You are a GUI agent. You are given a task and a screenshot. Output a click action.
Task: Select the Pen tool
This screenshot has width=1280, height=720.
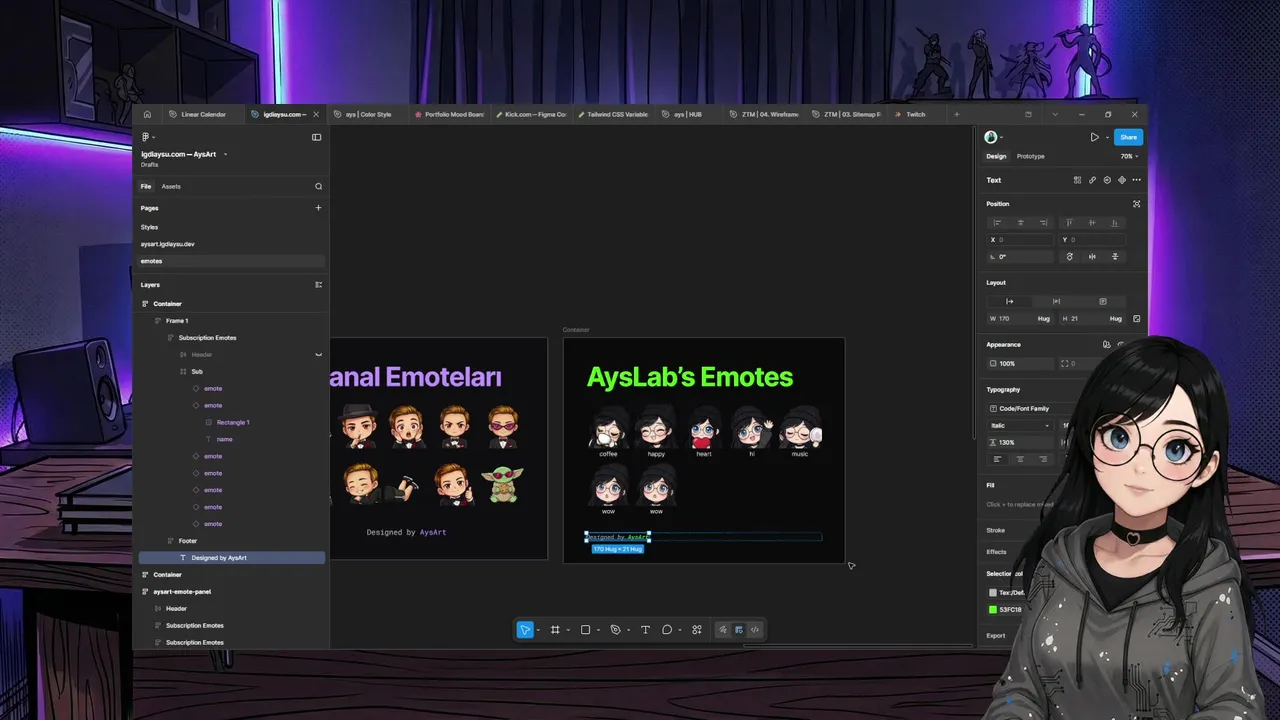click(x=615, y=630)
